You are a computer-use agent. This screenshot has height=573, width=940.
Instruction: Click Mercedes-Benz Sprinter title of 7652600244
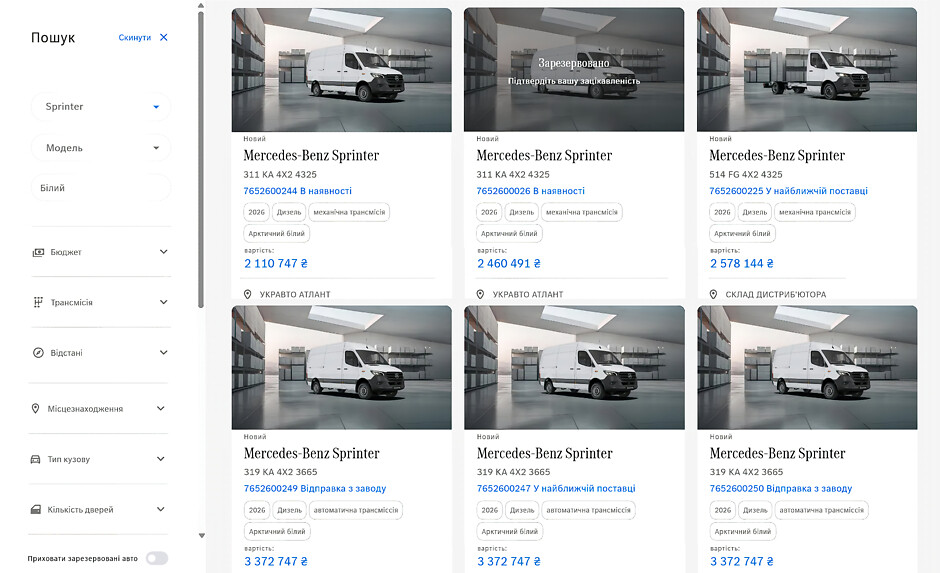(311, 155)
